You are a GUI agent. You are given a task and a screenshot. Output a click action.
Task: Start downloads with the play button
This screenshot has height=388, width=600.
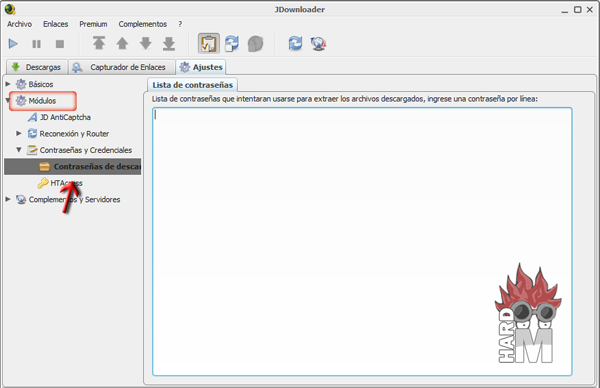coord(13,44)
